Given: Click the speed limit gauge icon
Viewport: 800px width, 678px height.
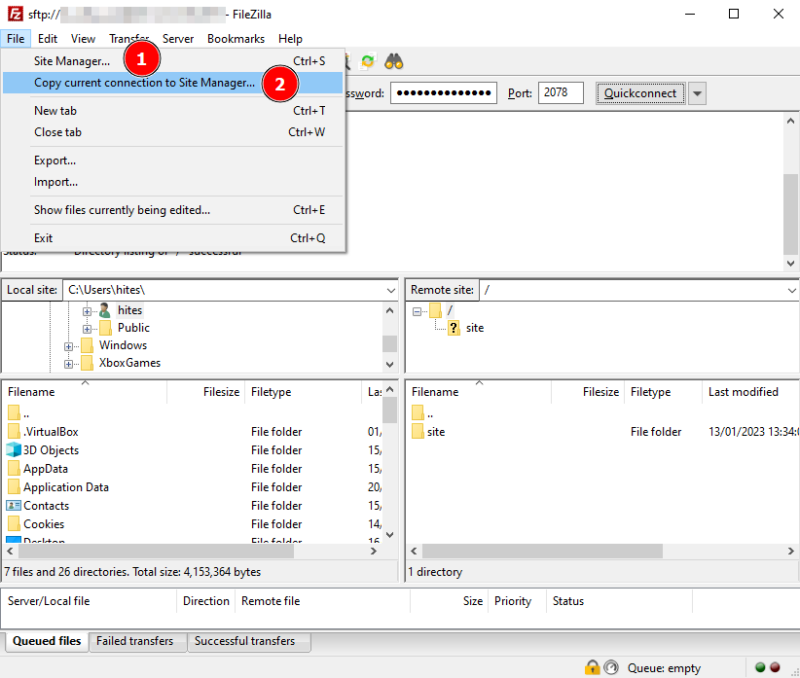Looking at the screenshot, I should point(611,667).
